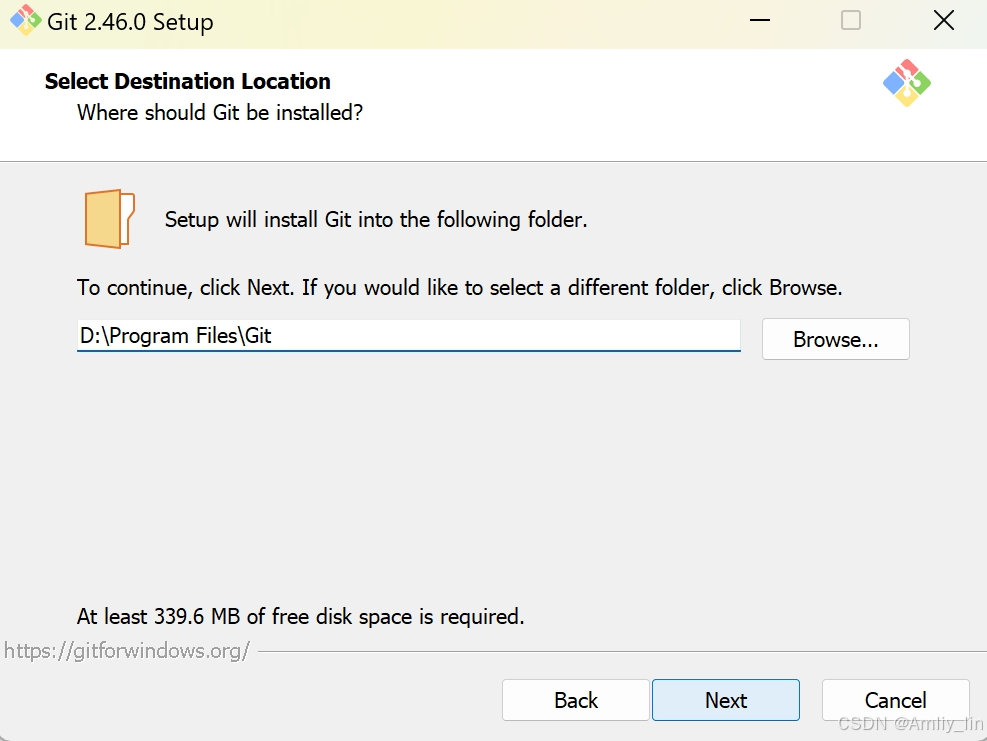Open the Browse... folder picker
987x741 pixels.
point(835,339)
